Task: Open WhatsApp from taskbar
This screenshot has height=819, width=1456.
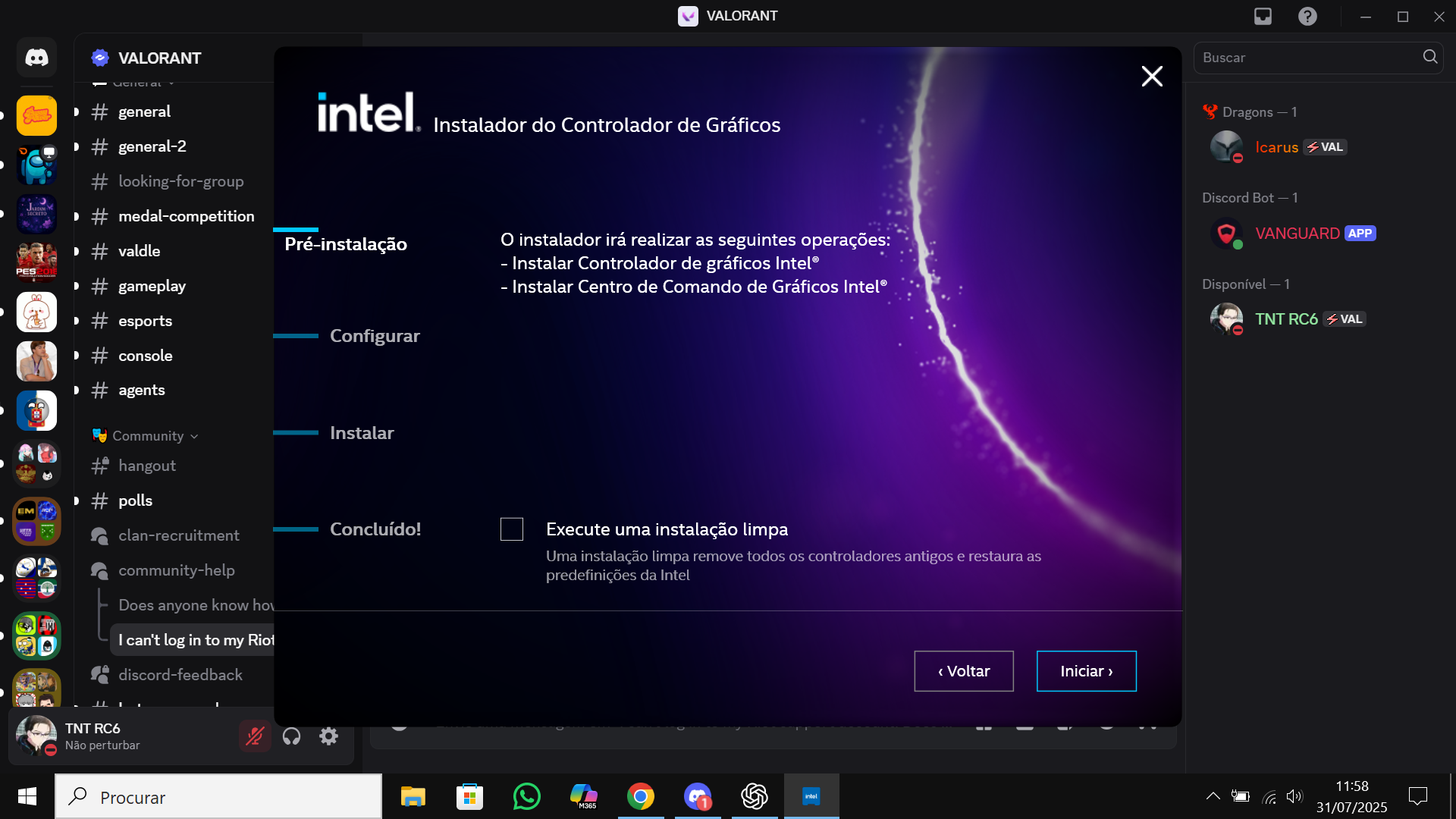Action: pyautogui.click(x=527, y=796)
